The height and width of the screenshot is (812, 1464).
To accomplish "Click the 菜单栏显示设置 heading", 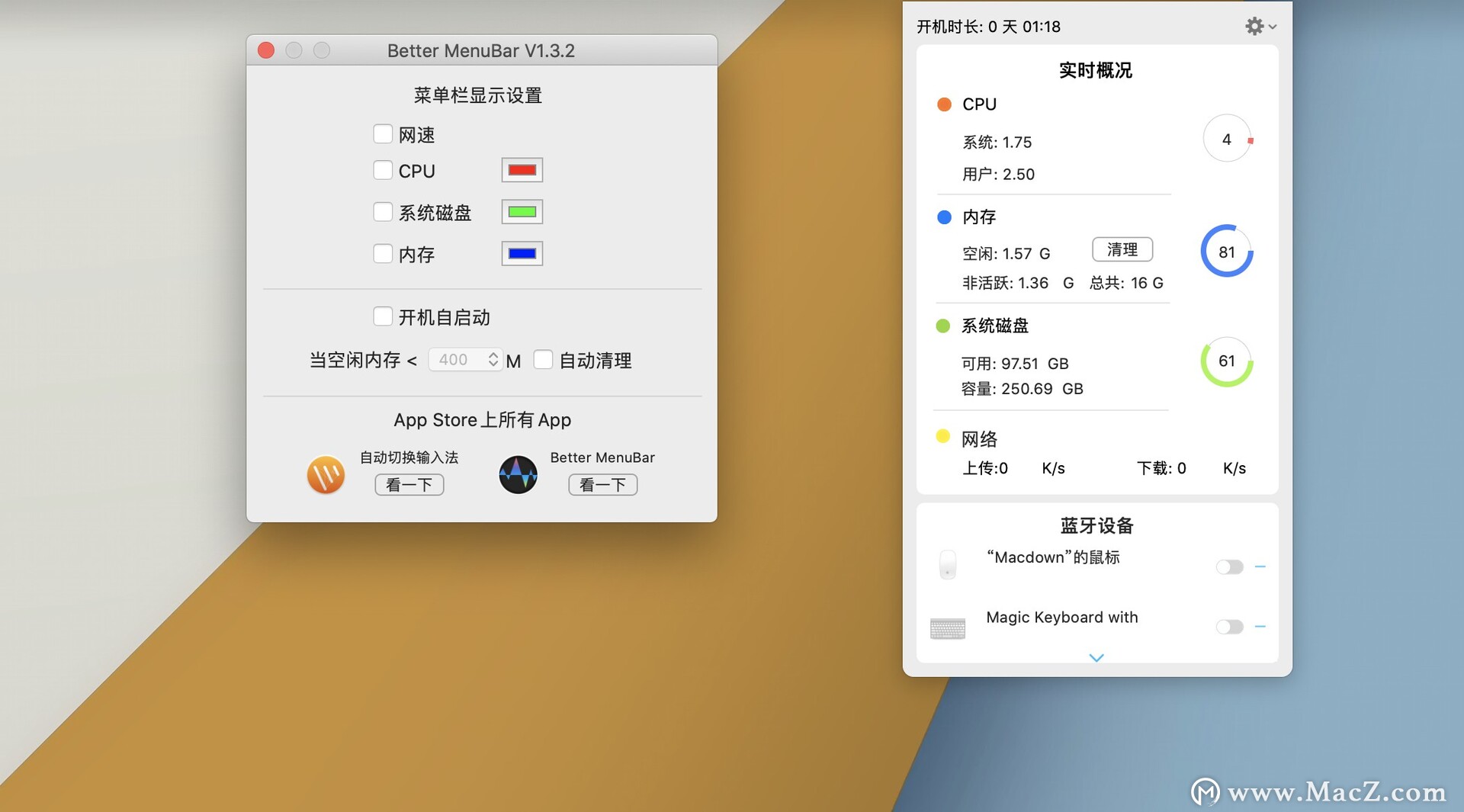I will (x=478, y=95).
